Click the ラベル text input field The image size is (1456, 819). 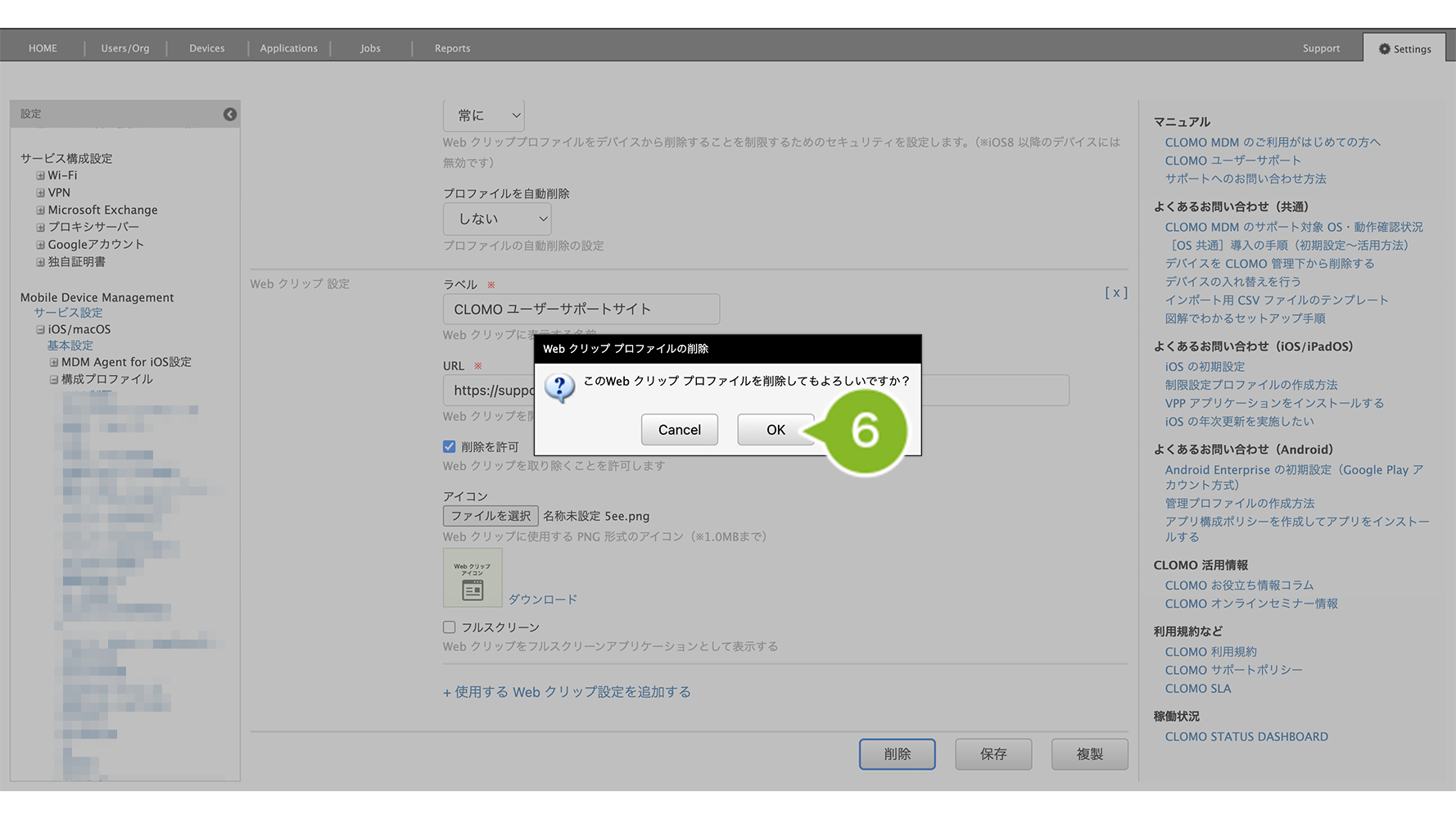coord(581,310)
